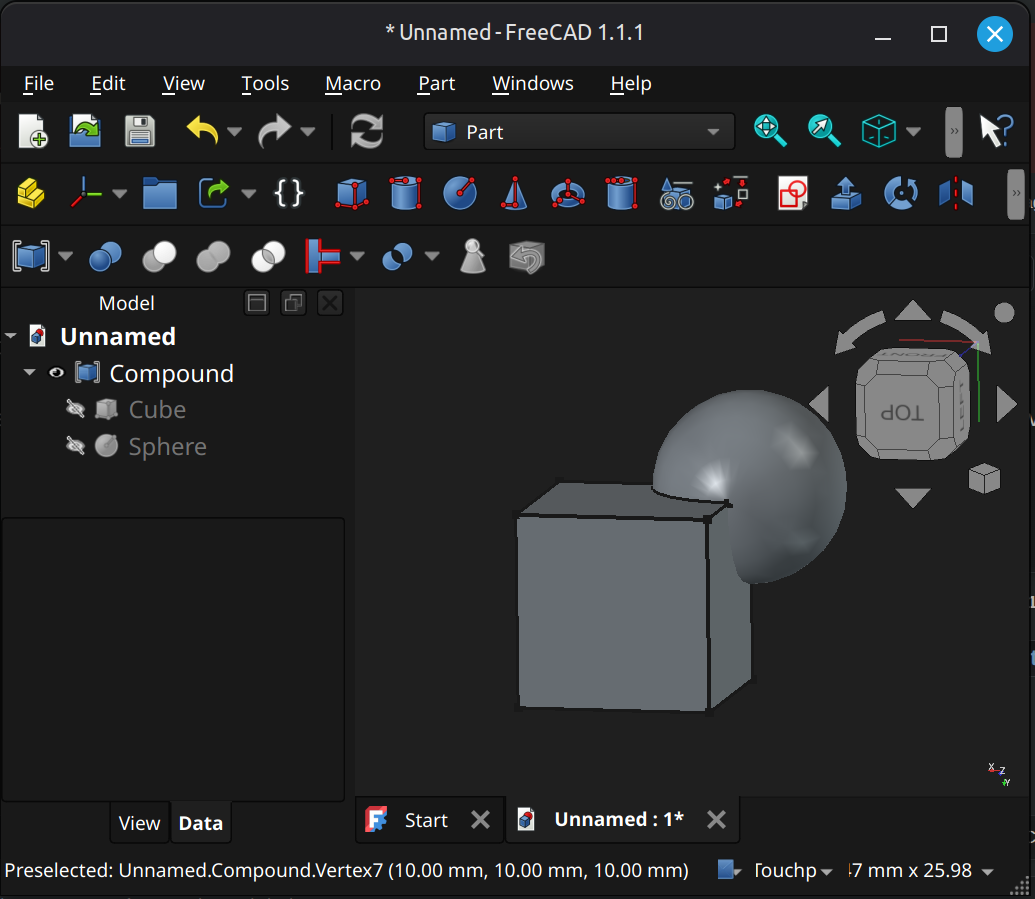Apply Boolean operation tool

pos(105,256)
